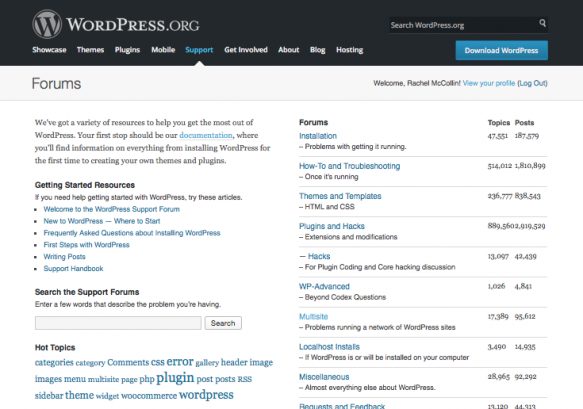Click the error hot topic tag
583x409 pixels.
click(180, 361)
